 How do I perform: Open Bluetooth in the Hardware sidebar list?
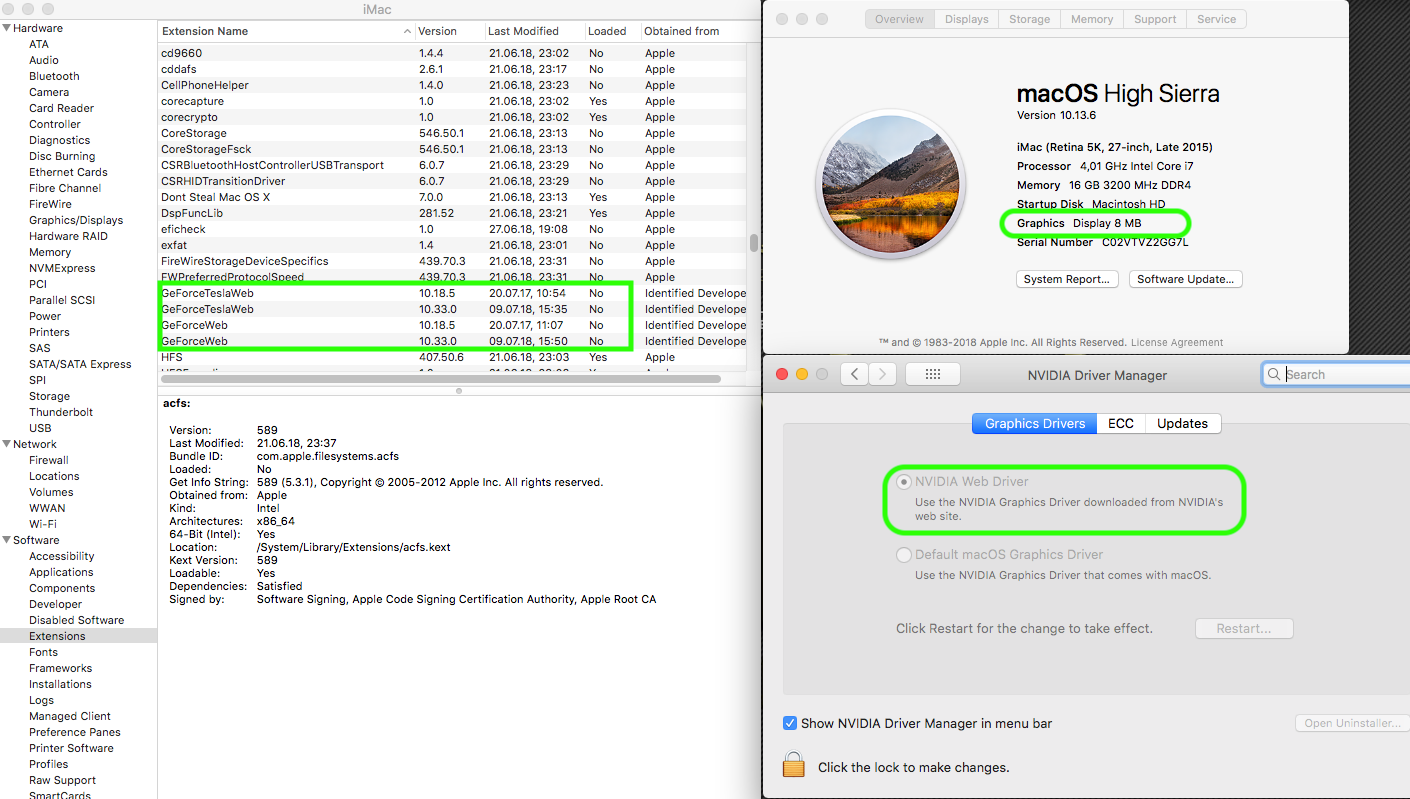click(54, 76)
